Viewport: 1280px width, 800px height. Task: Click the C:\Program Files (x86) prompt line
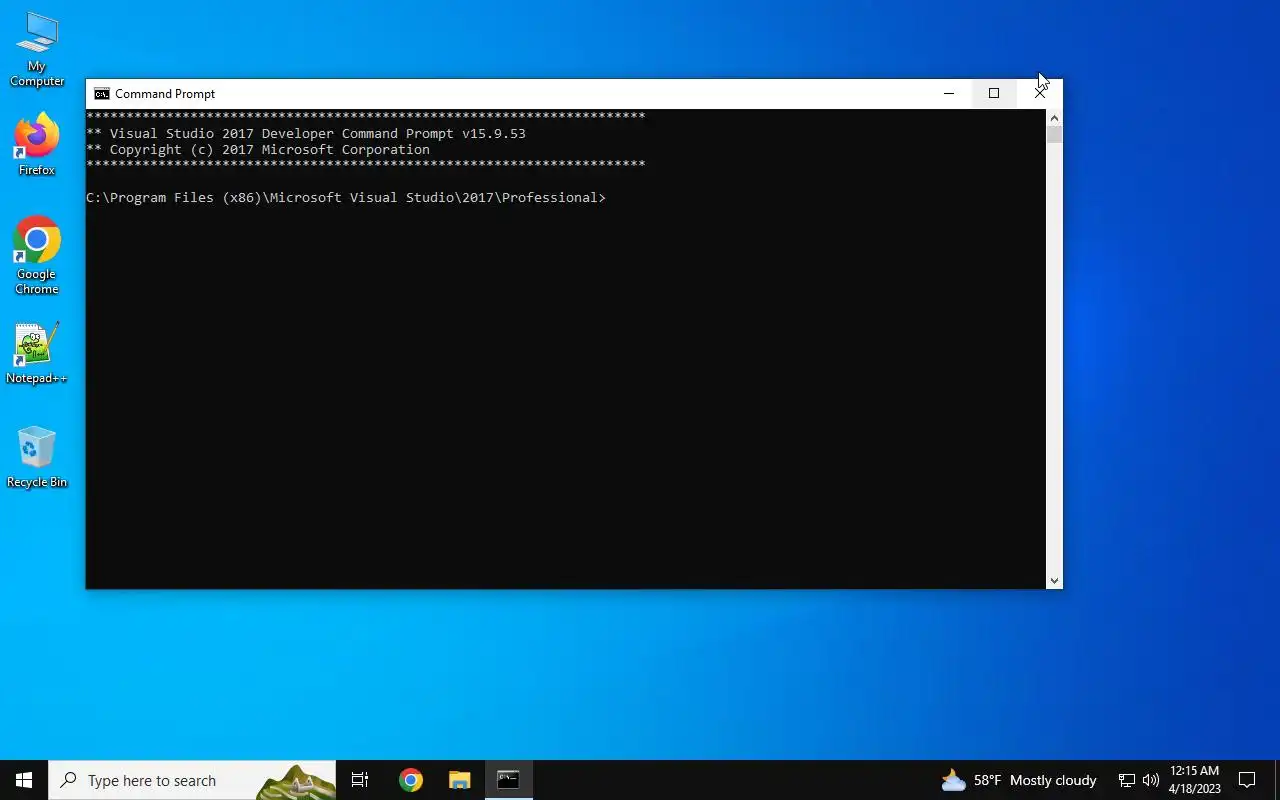pyautogui.click(x=346, y=198)
